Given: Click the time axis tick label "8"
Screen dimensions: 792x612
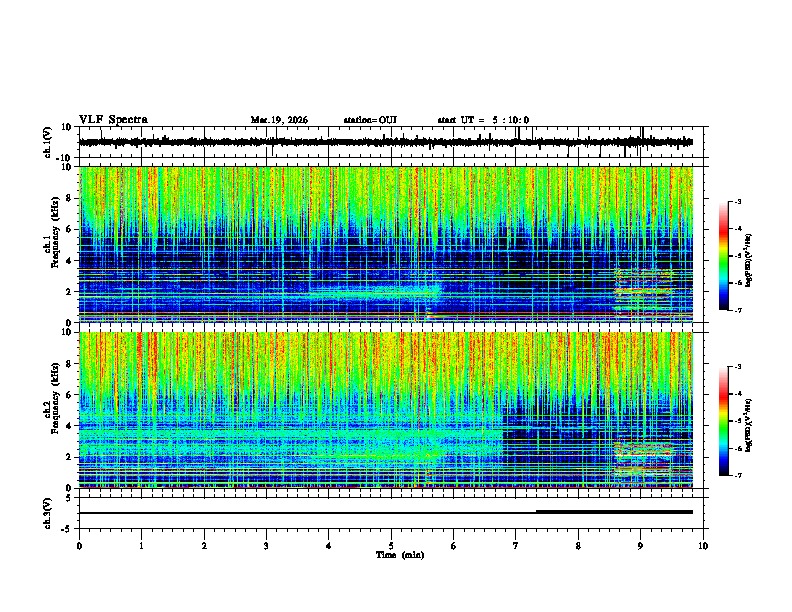Looking at the screenshot, I should [x=578, y=545].
